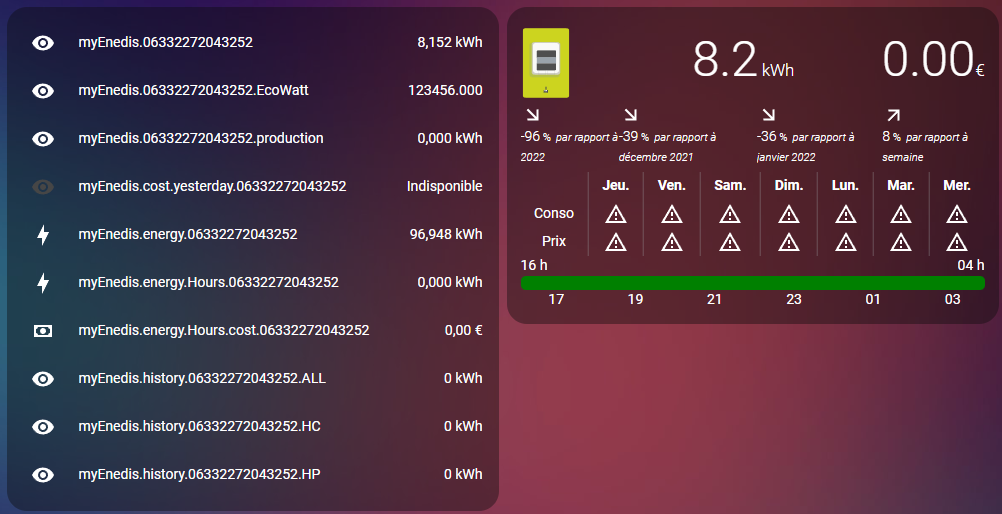Click the large 0.00 € amount
The width and height of the screenshot is (1002, 514).
click(x=934, y=59)
